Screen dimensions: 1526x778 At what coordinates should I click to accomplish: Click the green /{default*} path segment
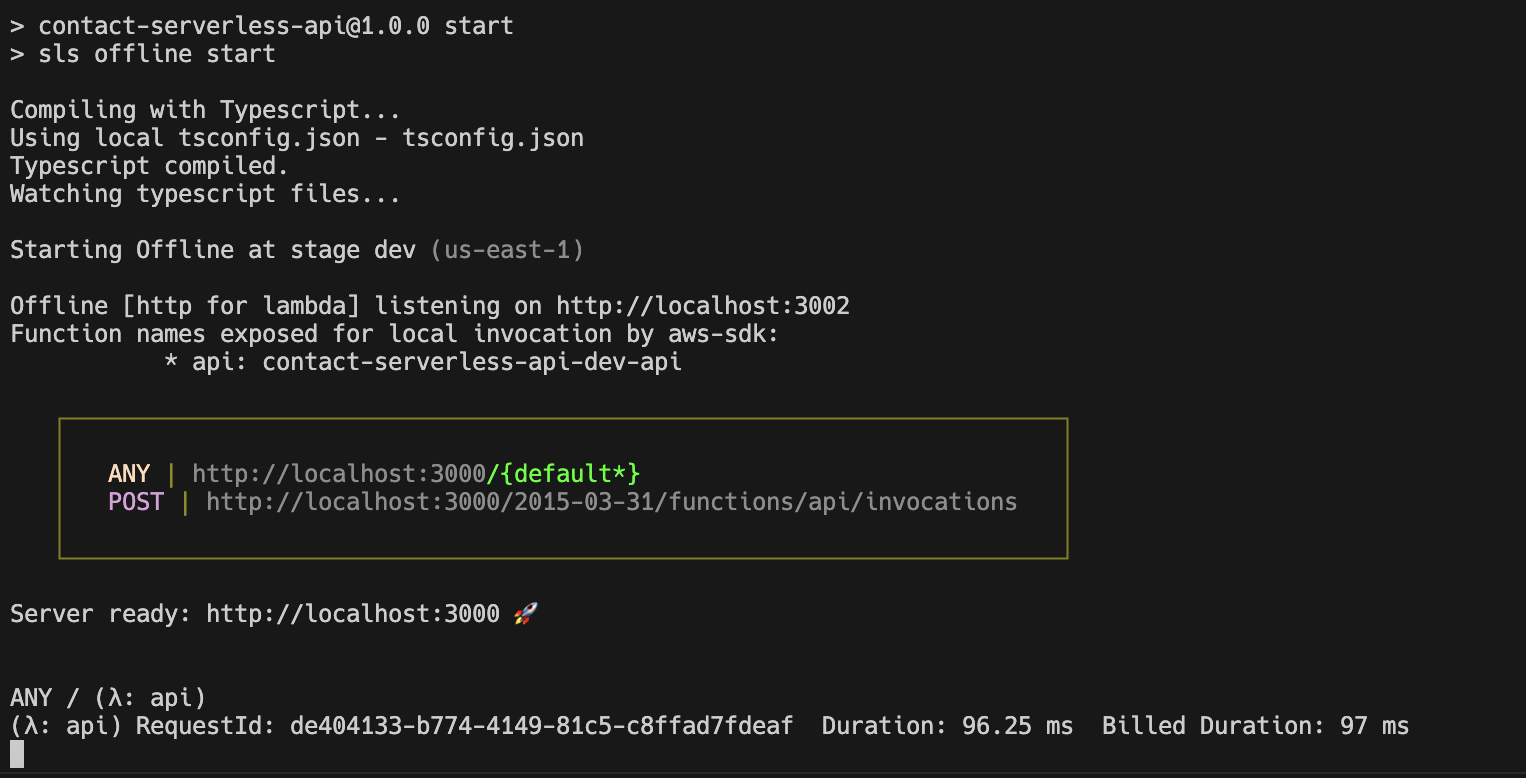point(563,473)
